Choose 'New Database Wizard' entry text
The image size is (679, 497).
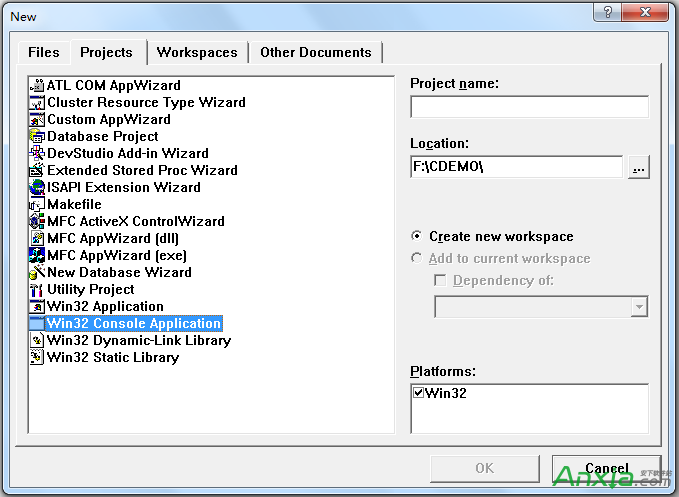tap(119, 272)
